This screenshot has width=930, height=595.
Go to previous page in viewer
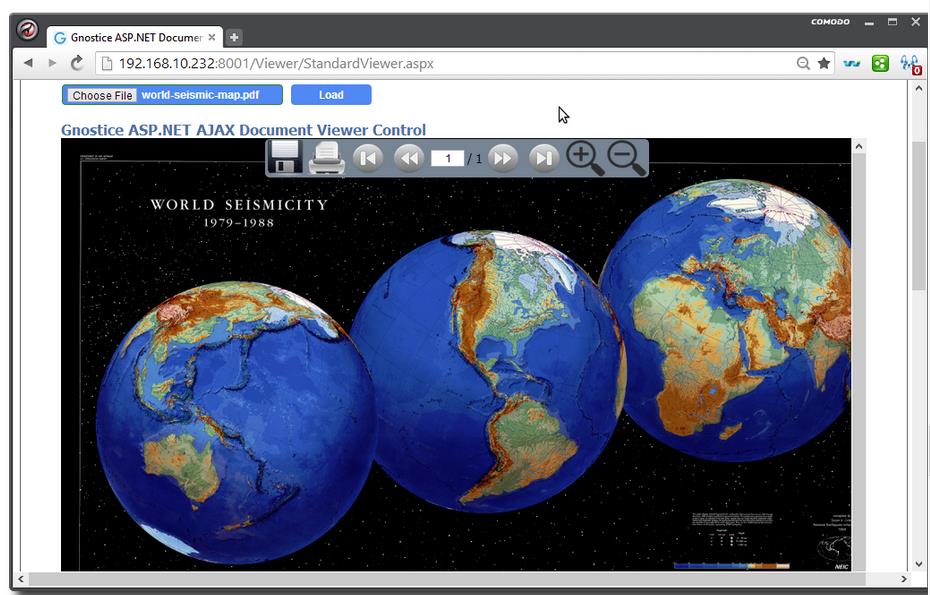tap(409, 158)
